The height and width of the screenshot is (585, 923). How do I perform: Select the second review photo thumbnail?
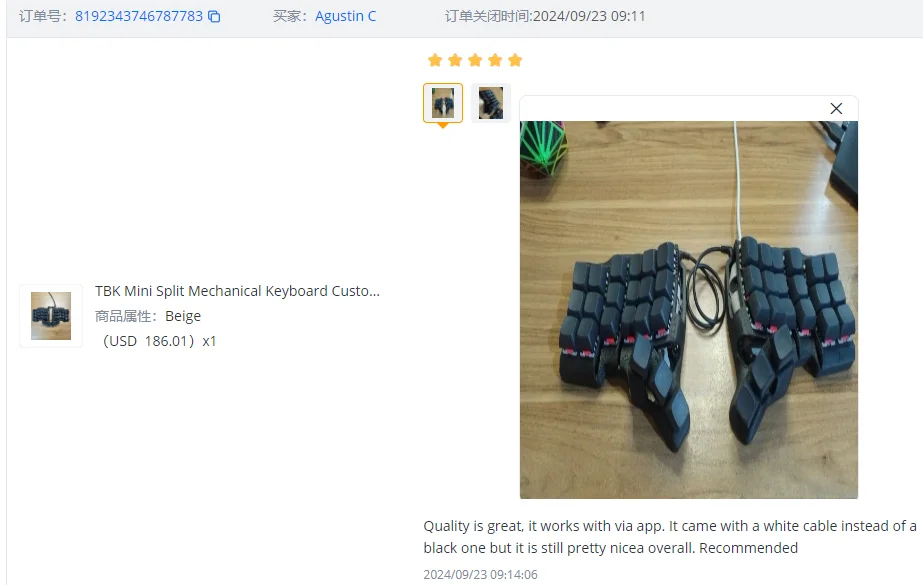click(x=490, y=103)
